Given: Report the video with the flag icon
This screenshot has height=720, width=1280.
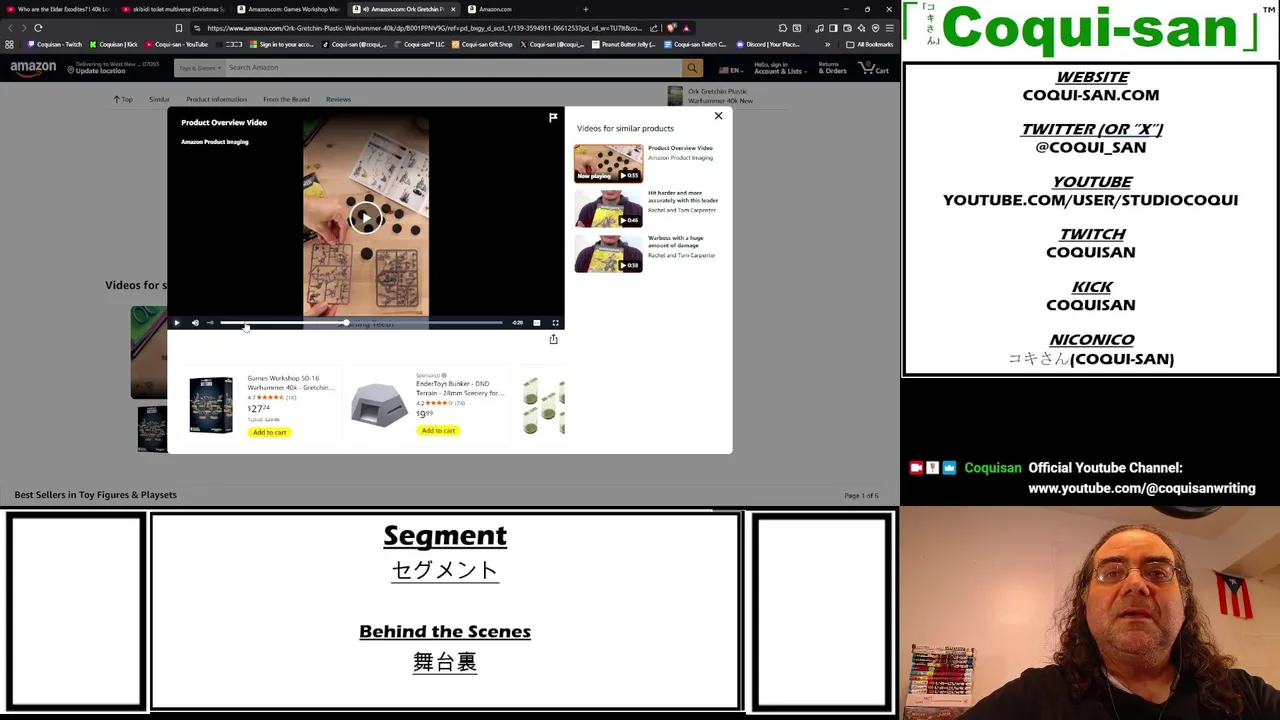Looking at the screenshot, I should point(553,118).
